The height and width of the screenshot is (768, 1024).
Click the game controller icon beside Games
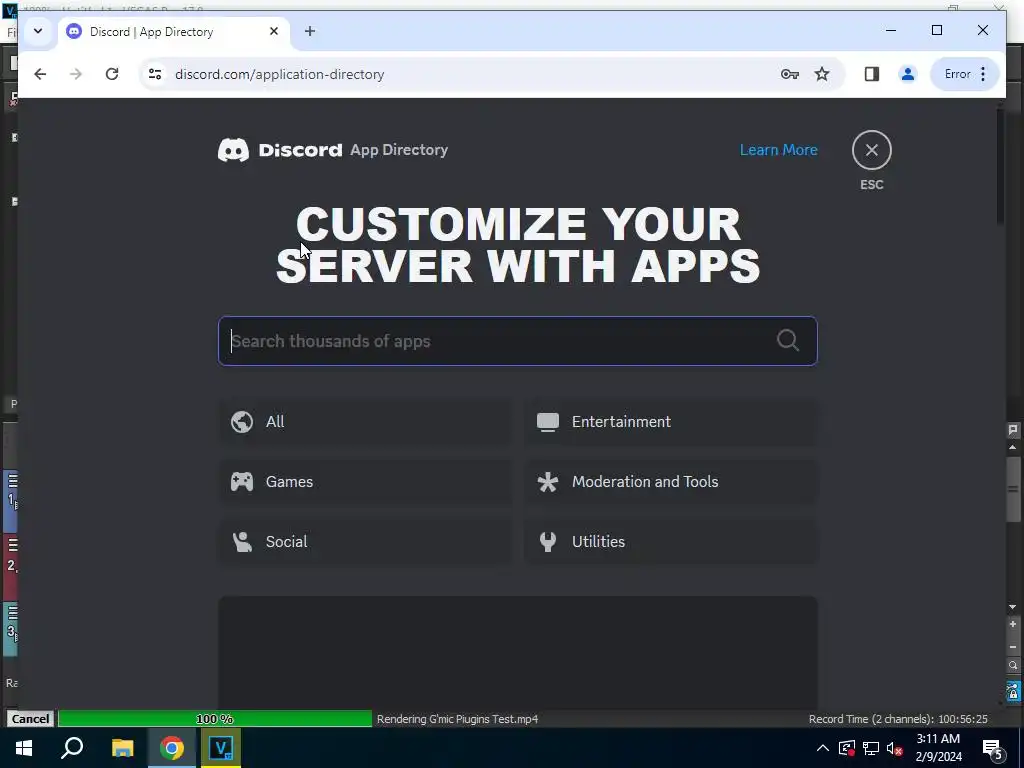(x=242, y=482)
